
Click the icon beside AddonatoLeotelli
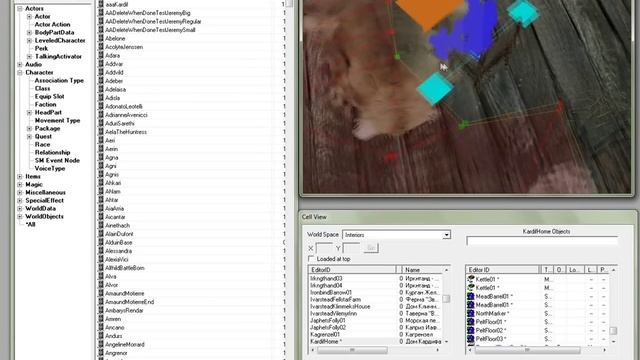[x=101, y=107]
